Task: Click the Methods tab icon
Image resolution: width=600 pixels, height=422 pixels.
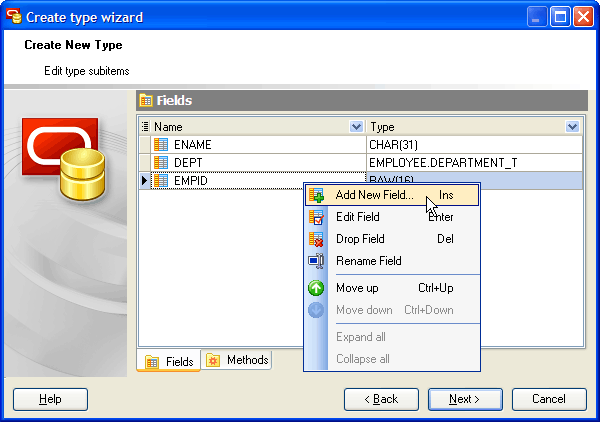Action: pyautogui.click(x=213, y=360)
